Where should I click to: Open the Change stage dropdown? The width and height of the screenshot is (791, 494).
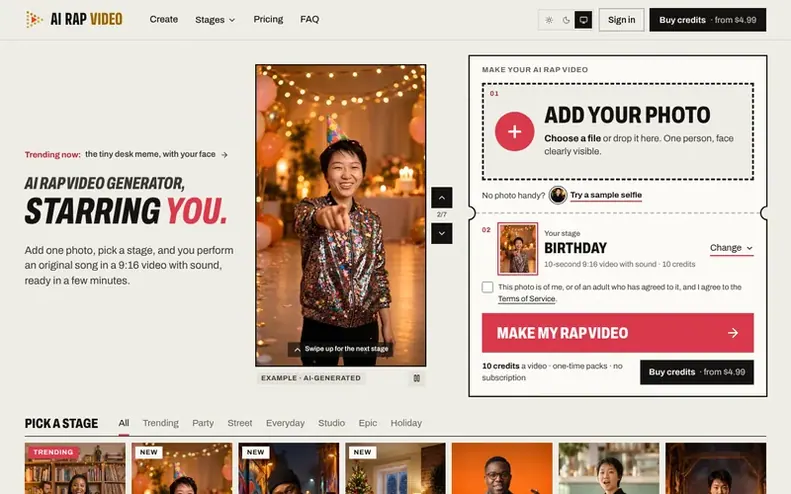click(x=731, y=248)
